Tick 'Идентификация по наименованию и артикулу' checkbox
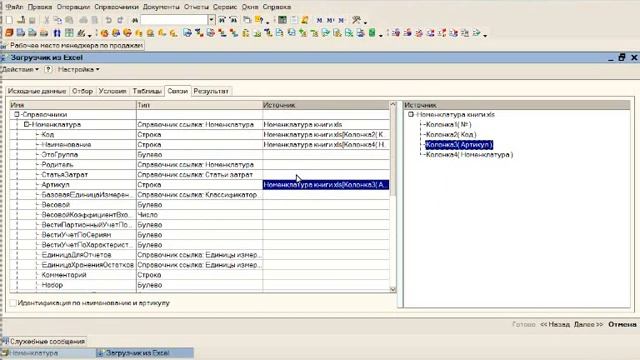Image resolution: width=640 pixels, height=360 pixels. (13, 303)
